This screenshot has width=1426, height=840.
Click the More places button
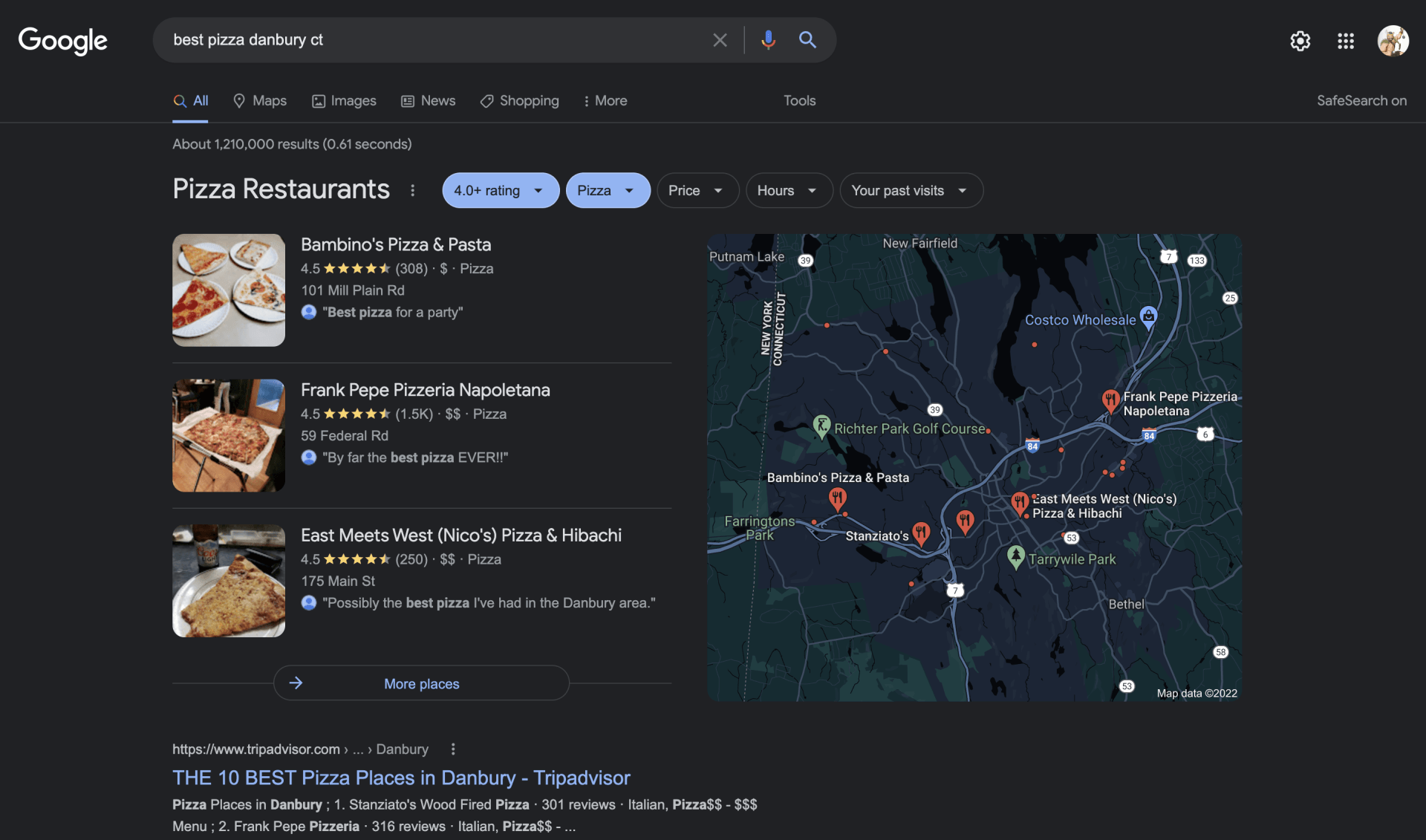coord(421,683)
